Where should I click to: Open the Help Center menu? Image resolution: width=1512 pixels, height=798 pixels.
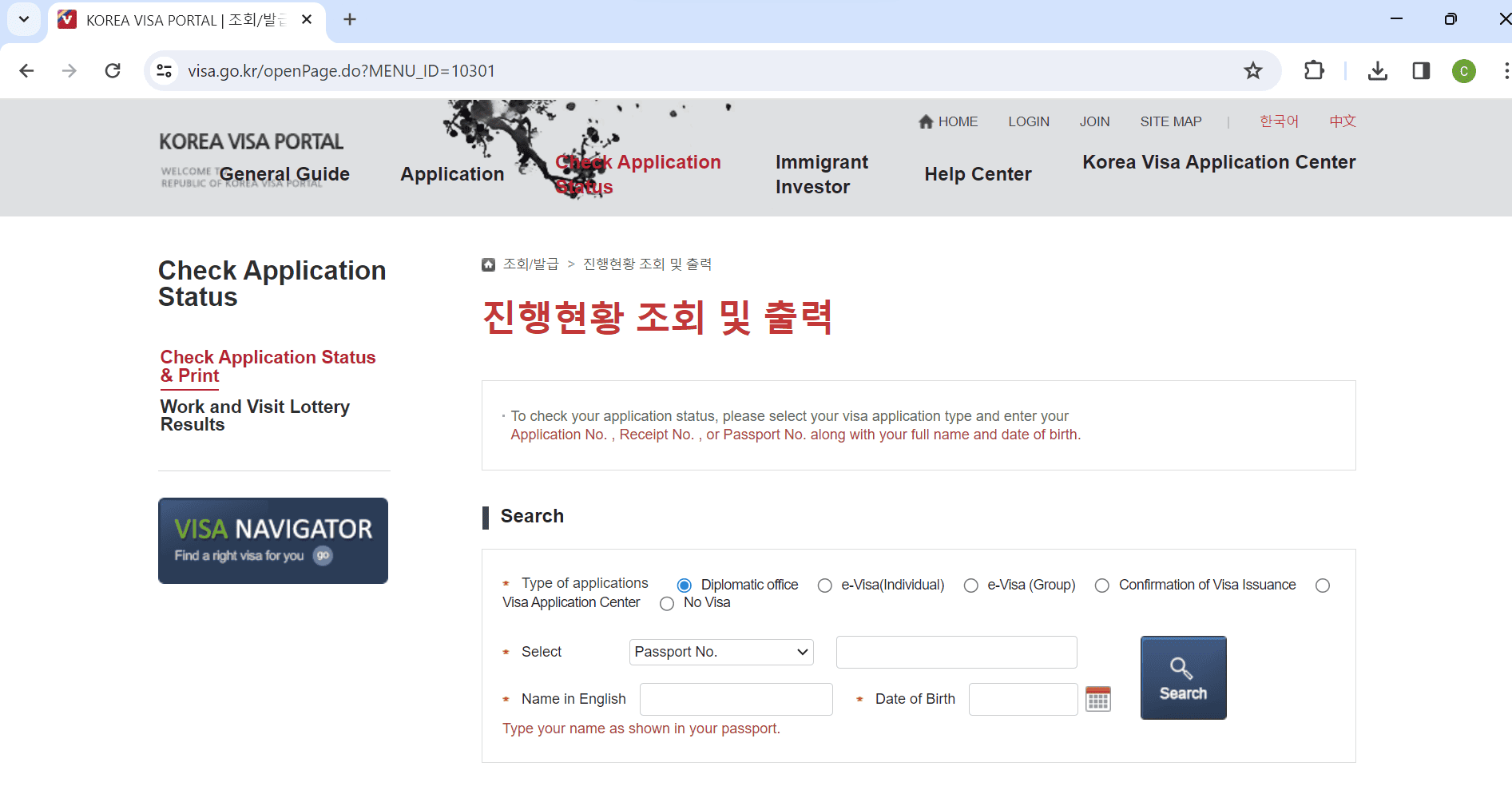point(978,174)
